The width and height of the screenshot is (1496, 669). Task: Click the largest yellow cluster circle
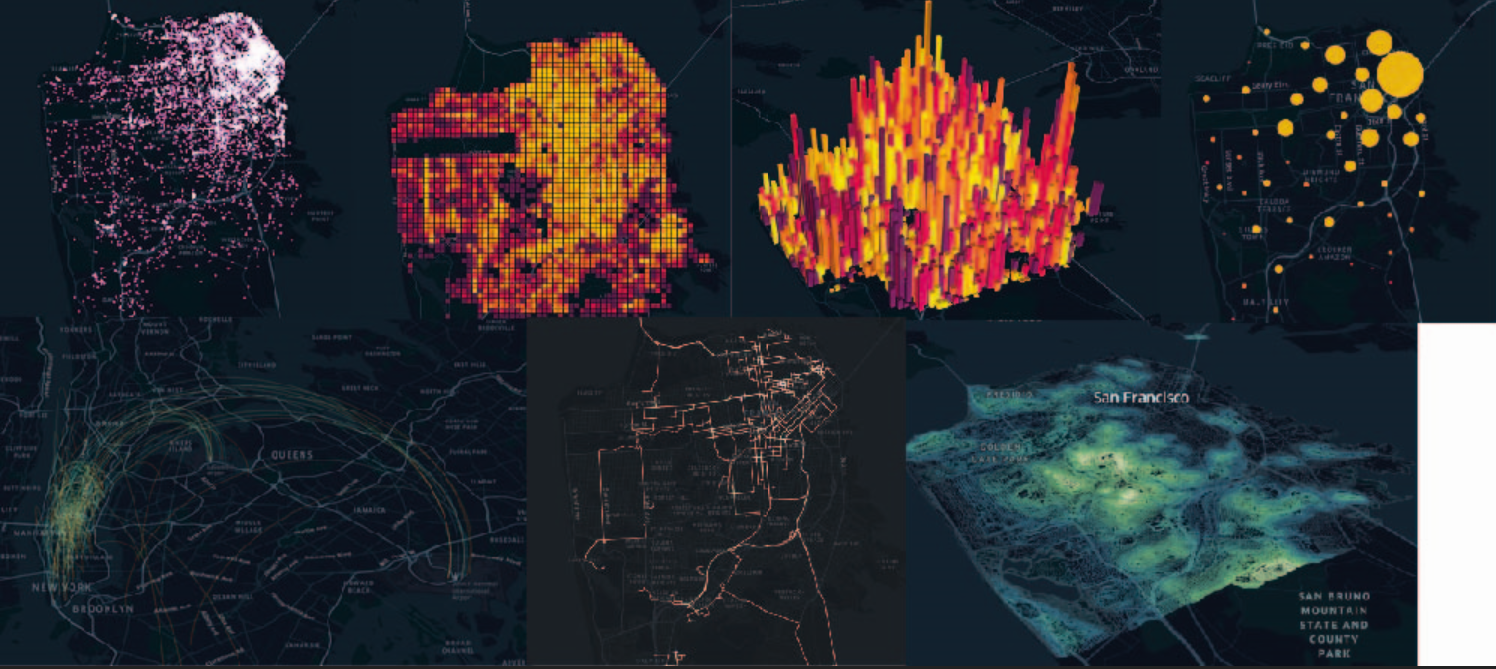click(x=1400, y=73)
